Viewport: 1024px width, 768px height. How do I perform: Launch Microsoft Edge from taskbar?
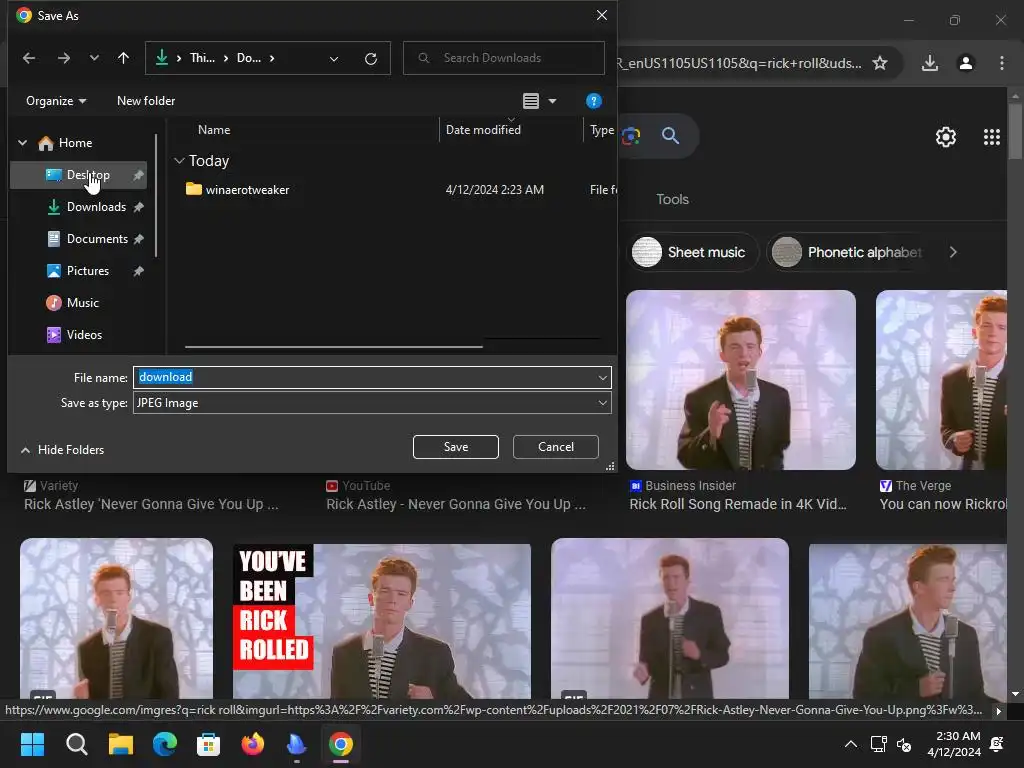165,744
